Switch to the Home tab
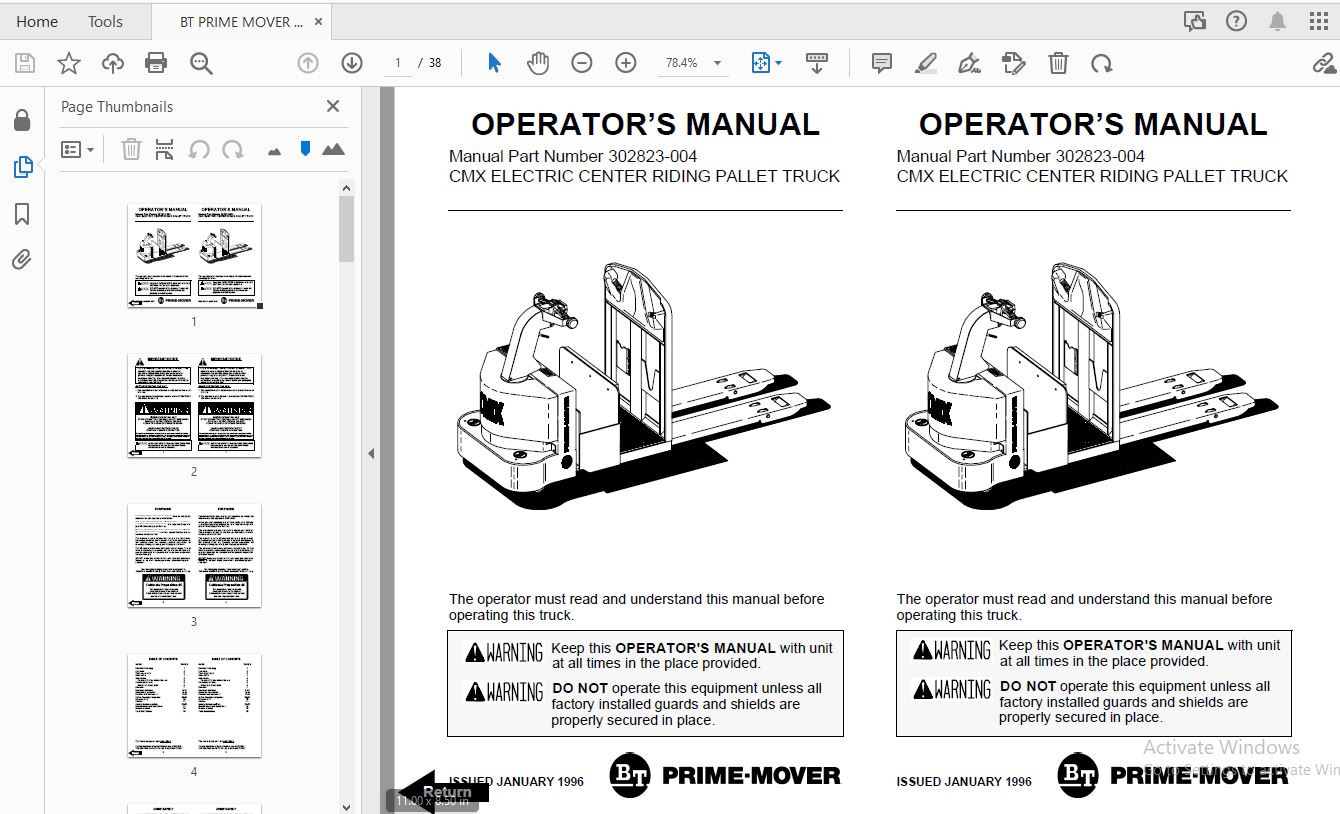Screen dimensions: 1340x814 click(37, 21)
